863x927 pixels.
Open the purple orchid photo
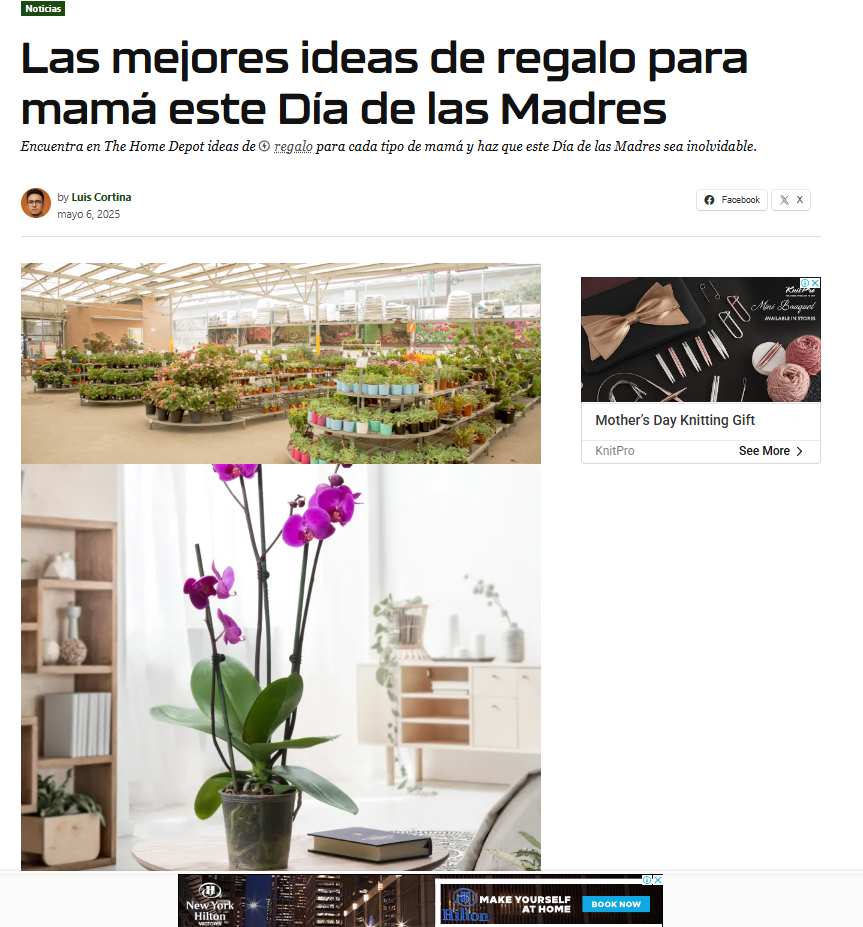281,667
